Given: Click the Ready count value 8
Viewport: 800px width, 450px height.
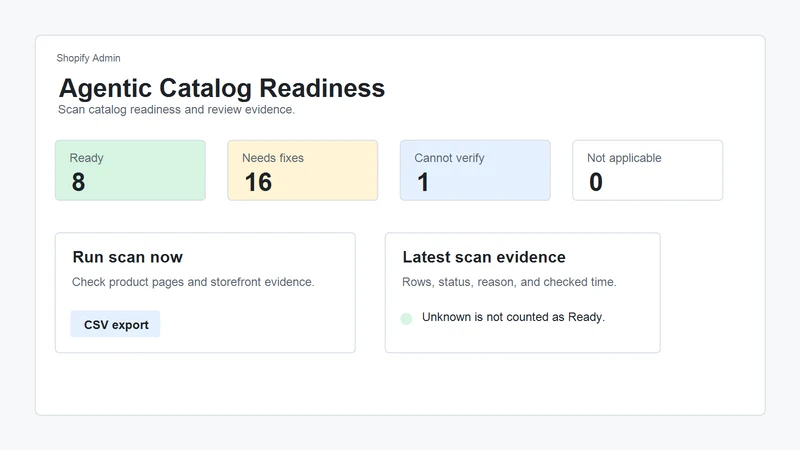Looking at the screenshot, I should pyautogui.click(x=78, y=182).
